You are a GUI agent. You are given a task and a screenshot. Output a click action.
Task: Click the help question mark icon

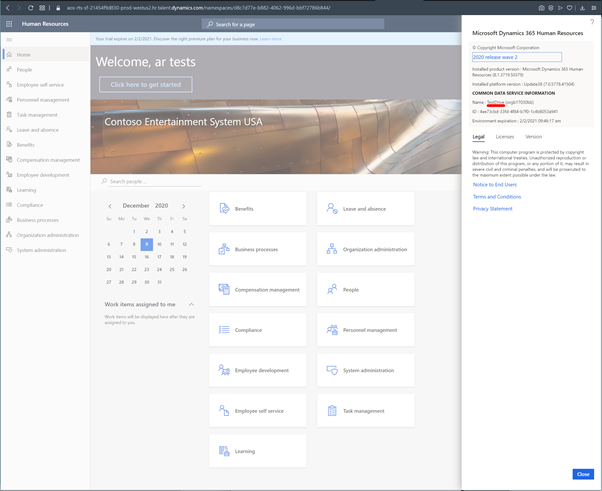tap(592, 22)
